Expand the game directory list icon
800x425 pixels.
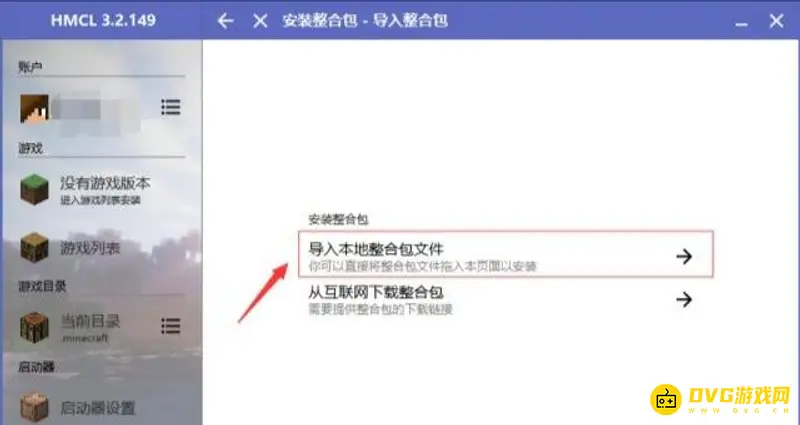coord(170,326)
